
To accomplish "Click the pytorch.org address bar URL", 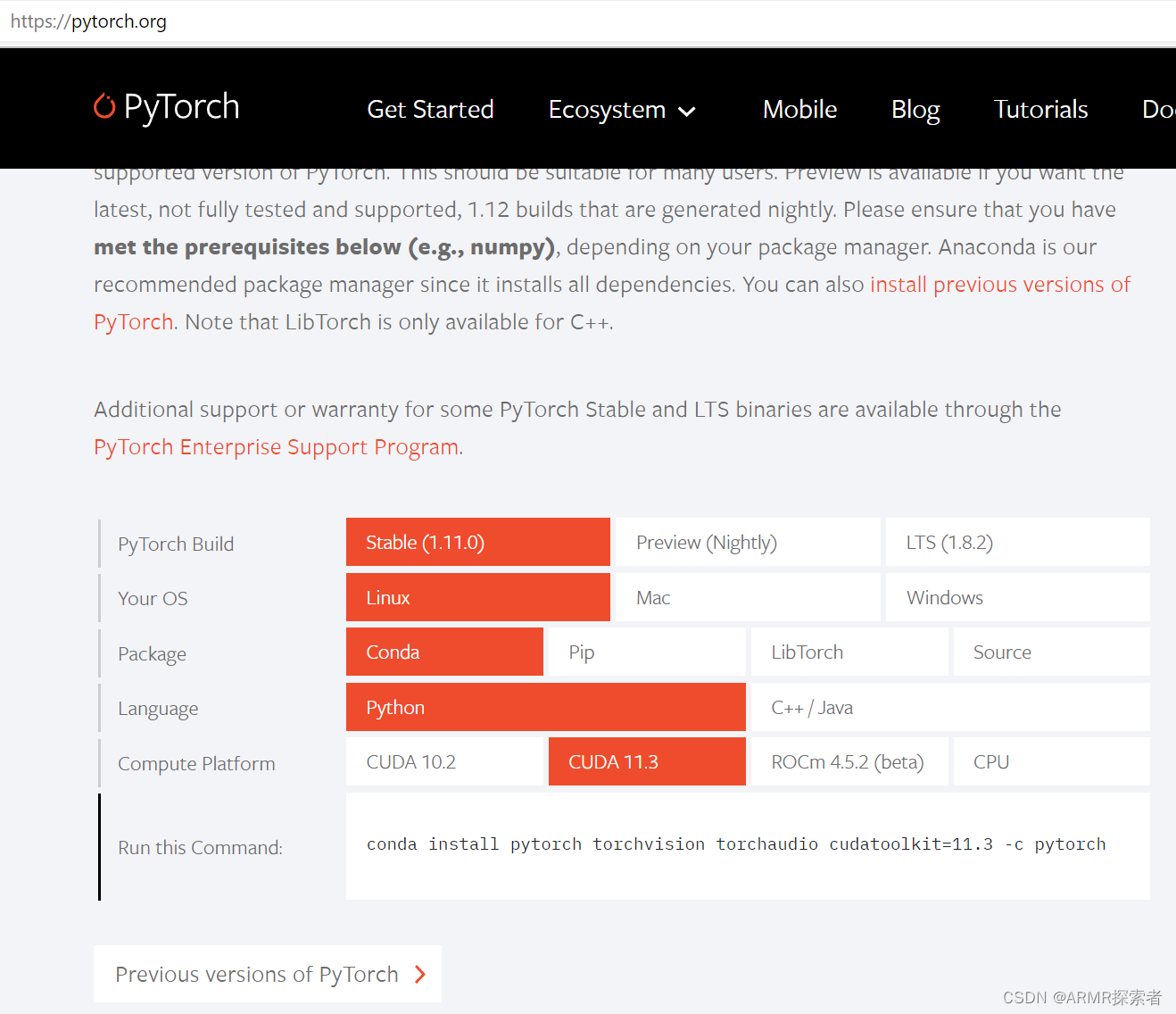I will pyautogui.click(x=88, y=21).
